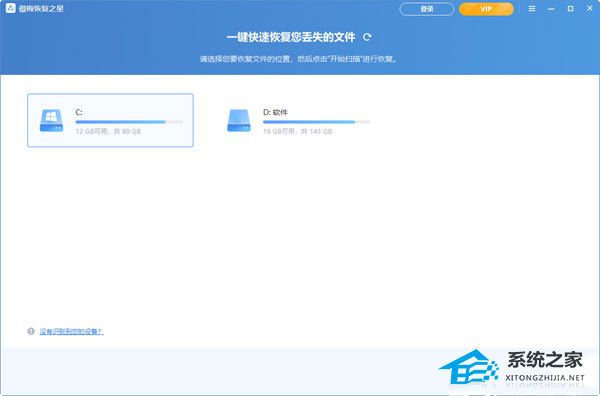
Task: Close the recovery application window
Action: click(x=590, y=8)
